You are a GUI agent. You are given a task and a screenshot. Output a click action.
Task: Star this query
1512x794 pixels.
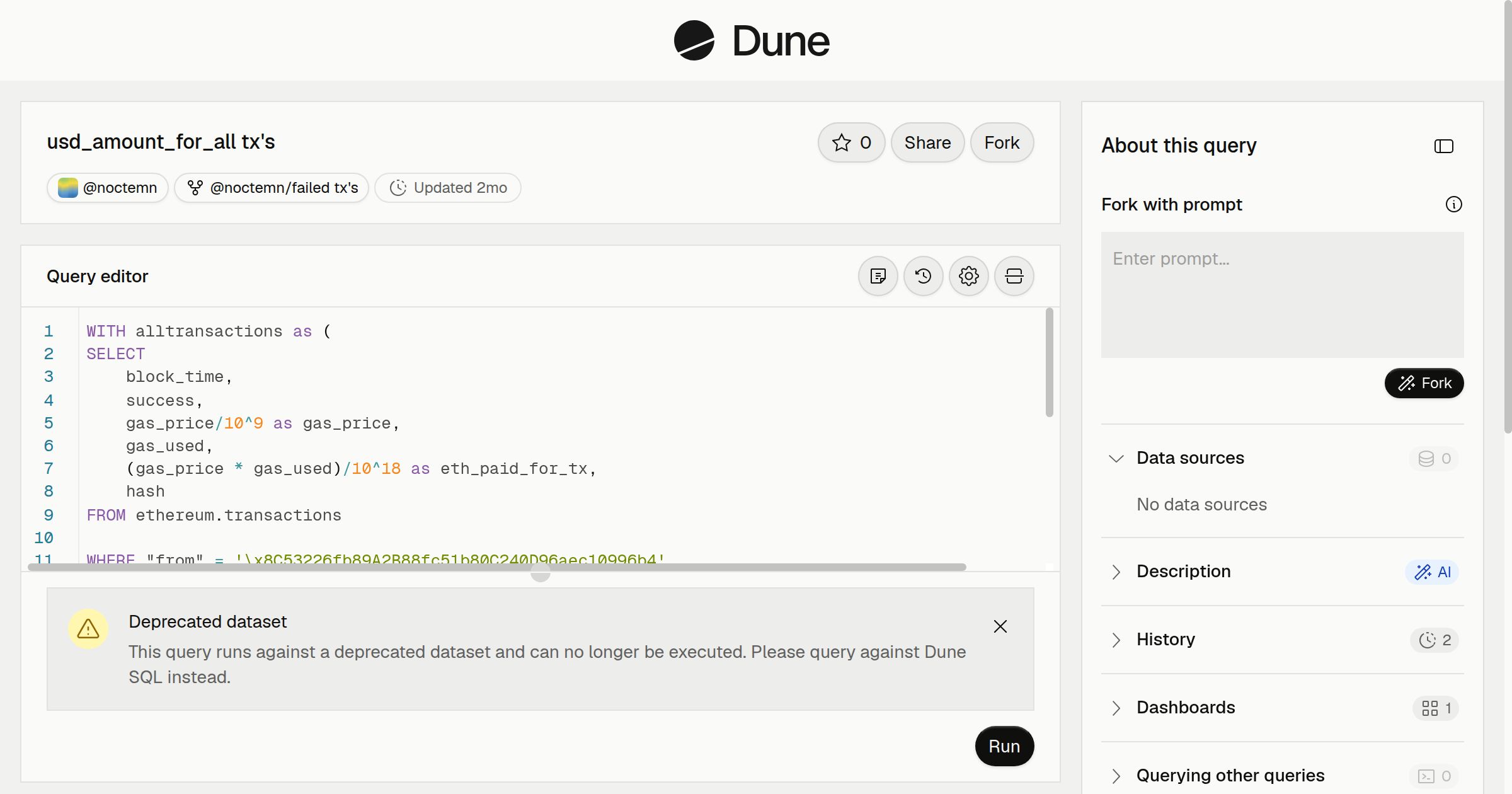(x=851, y=142)
